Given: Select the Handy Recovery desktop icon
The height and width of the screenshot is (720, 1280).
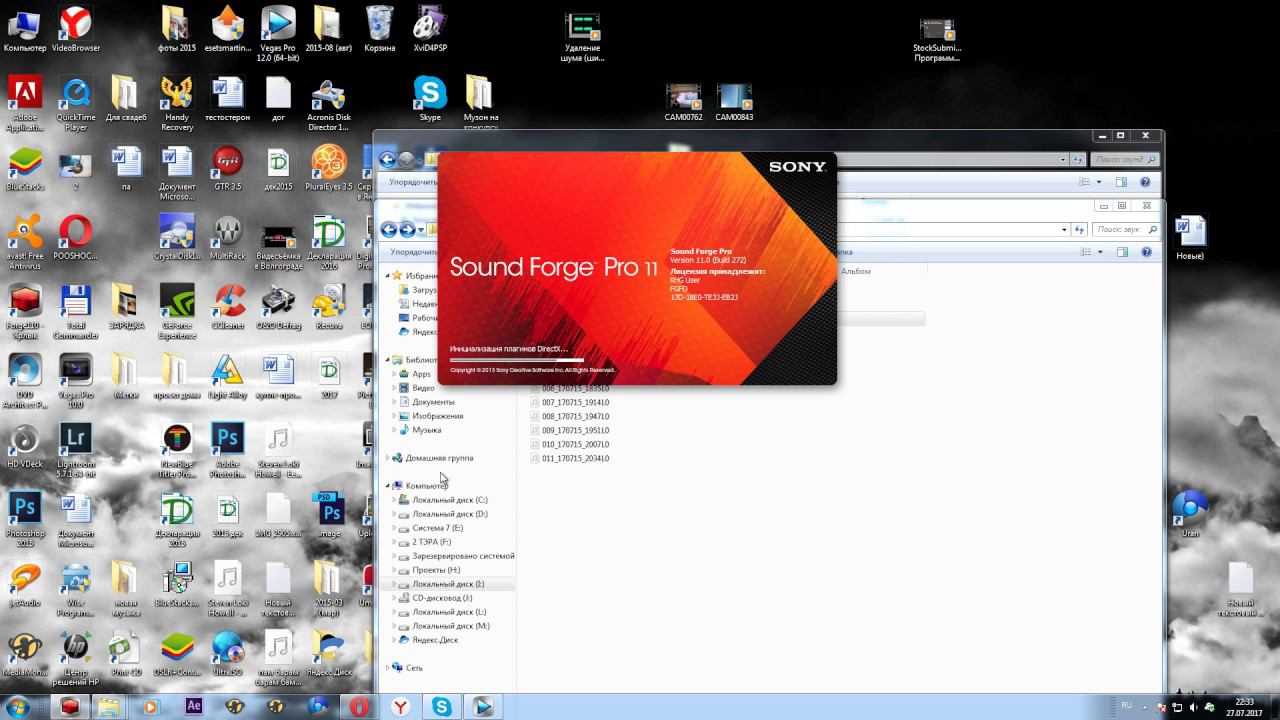Looking at the screenshot, I should coord(177,104).
